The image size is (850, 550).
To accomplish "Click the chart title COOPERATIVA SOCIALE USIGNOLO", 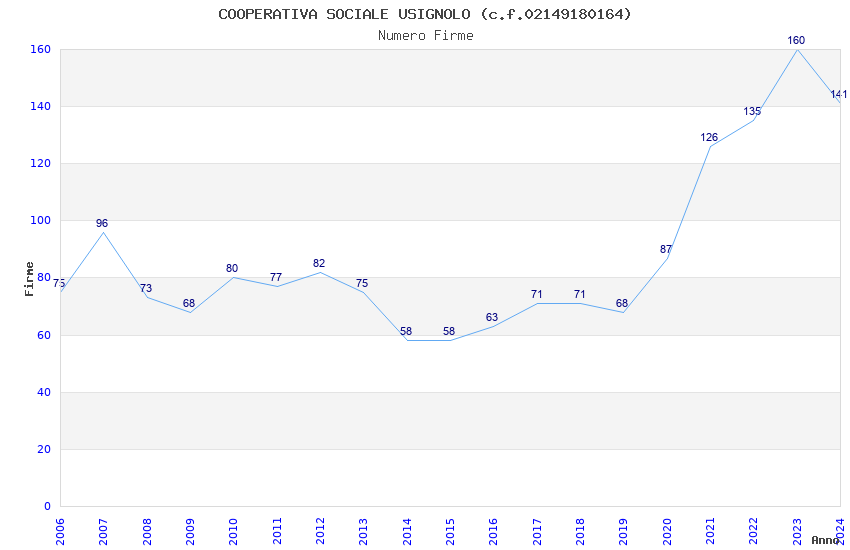I will pyautogui.click(x=344, y=14).
